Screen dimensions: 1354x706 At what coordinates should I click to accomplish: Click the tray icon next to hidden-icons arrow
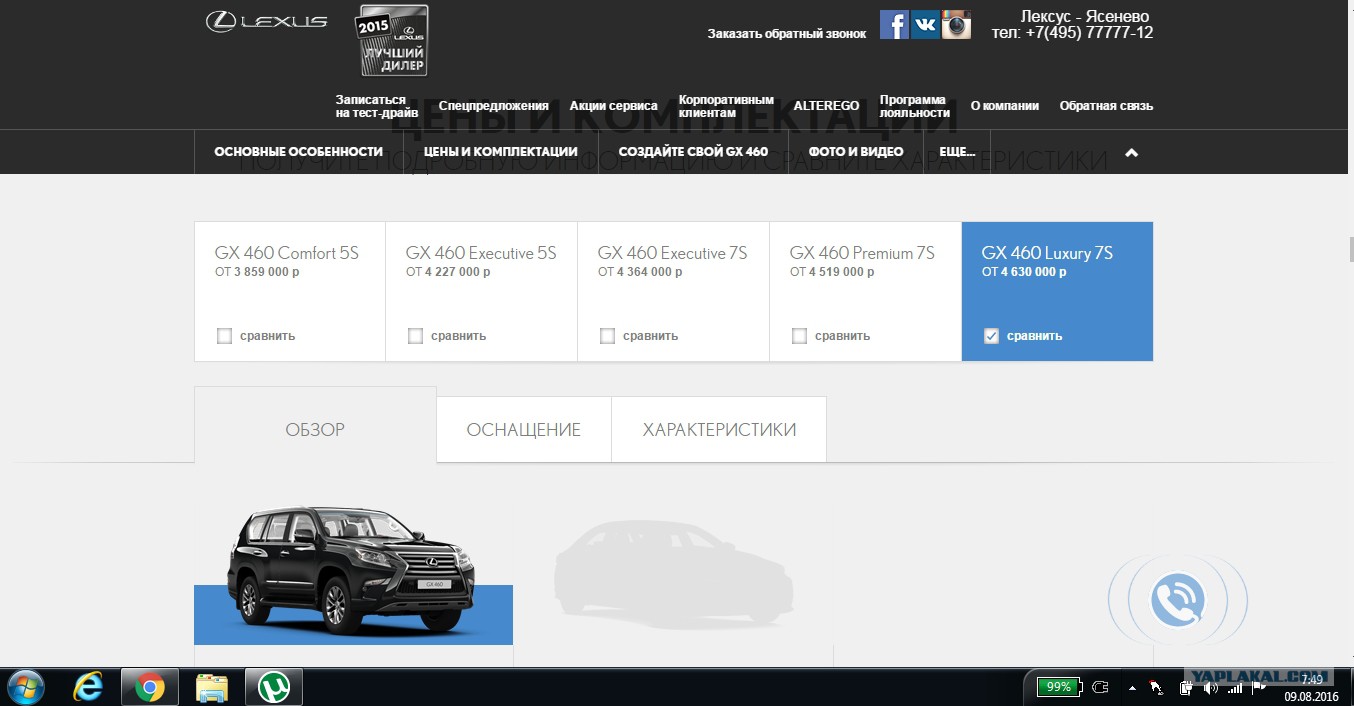tap(1157, 688)
